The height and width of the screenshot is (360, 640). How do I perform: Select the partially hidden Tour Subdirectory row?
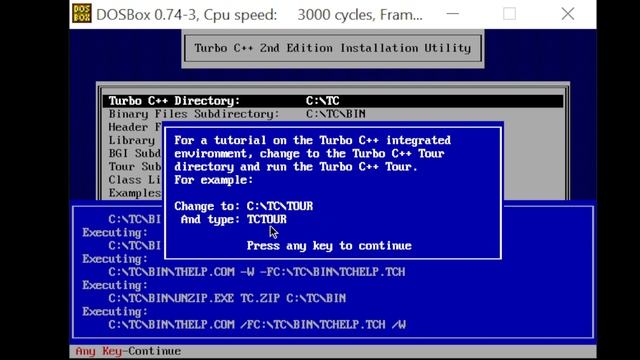point(135,167)
